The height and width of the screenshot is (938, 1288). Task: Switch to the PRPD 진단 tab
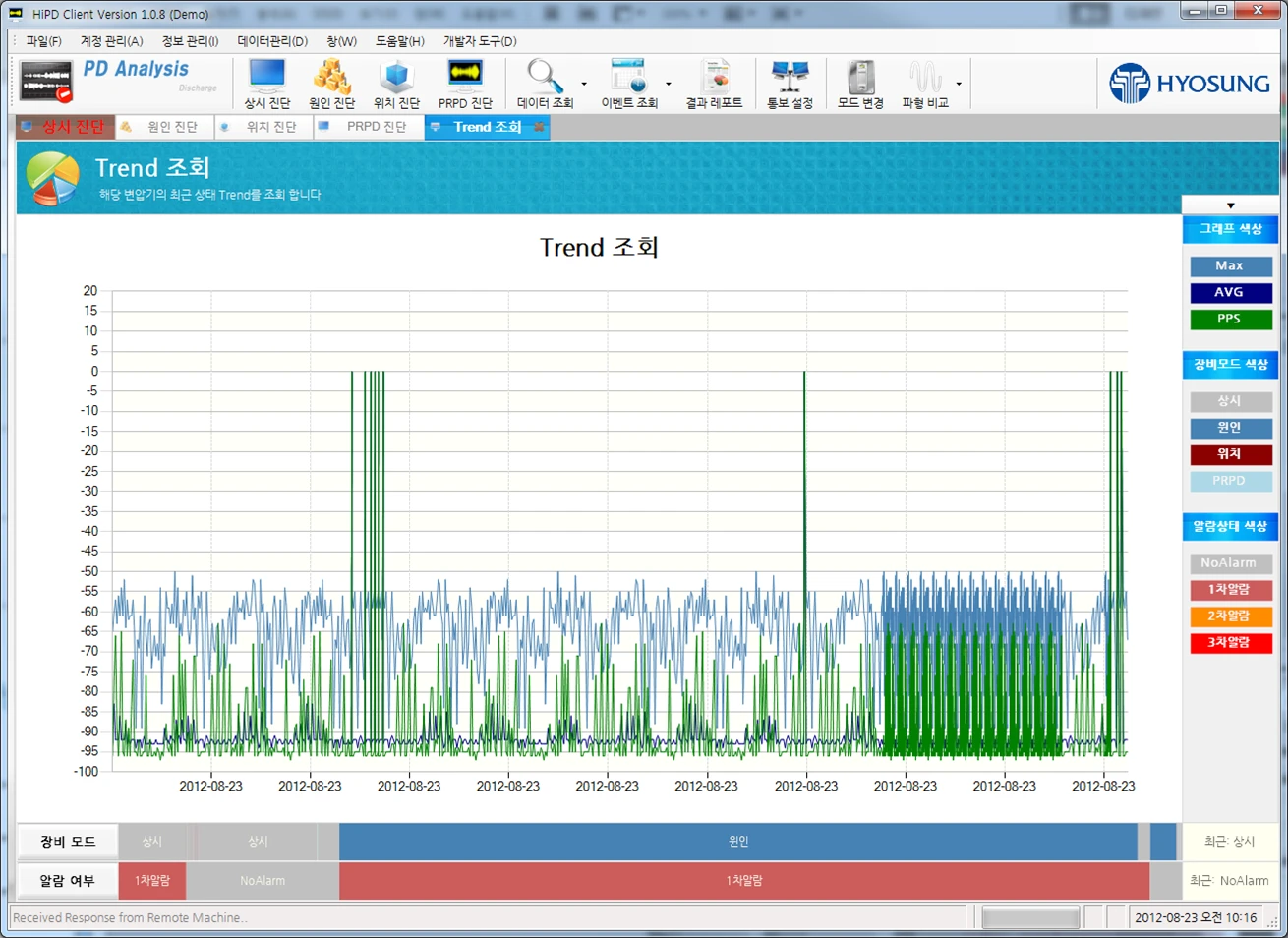(369, 127)
